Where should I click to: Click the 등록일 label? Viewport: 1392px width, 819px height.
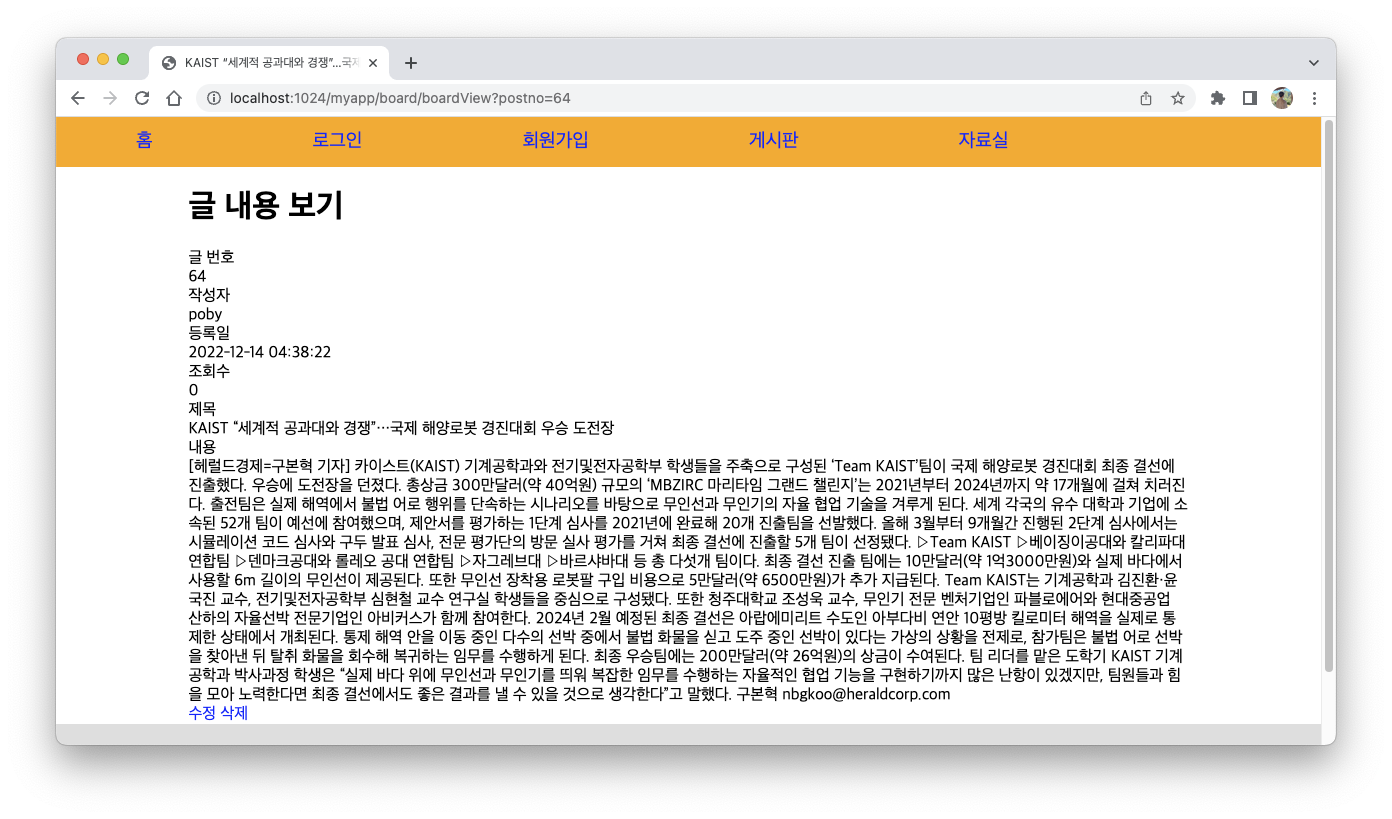[x=209, y=333]
